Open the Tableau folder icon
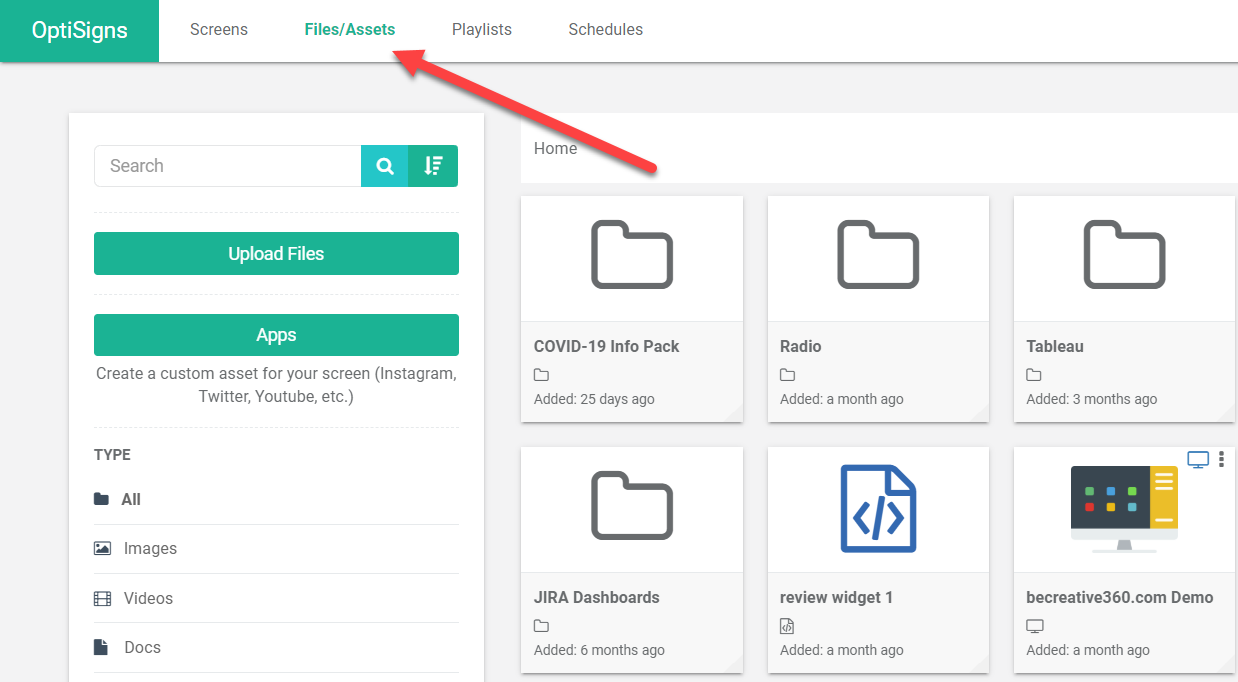The image size is (1238, 682). pyautogui.click(x=1124, y=256)
